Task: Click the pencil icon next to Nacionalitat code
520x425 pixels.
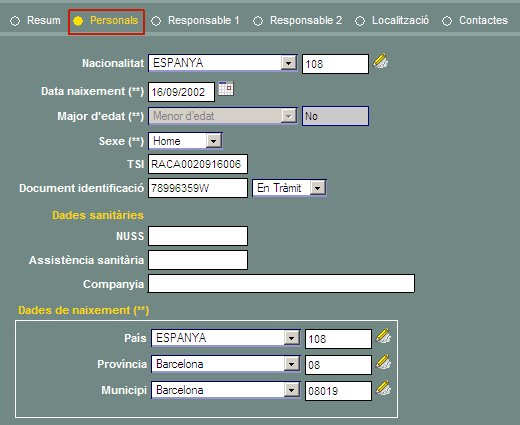Action: tap(380, 61)
